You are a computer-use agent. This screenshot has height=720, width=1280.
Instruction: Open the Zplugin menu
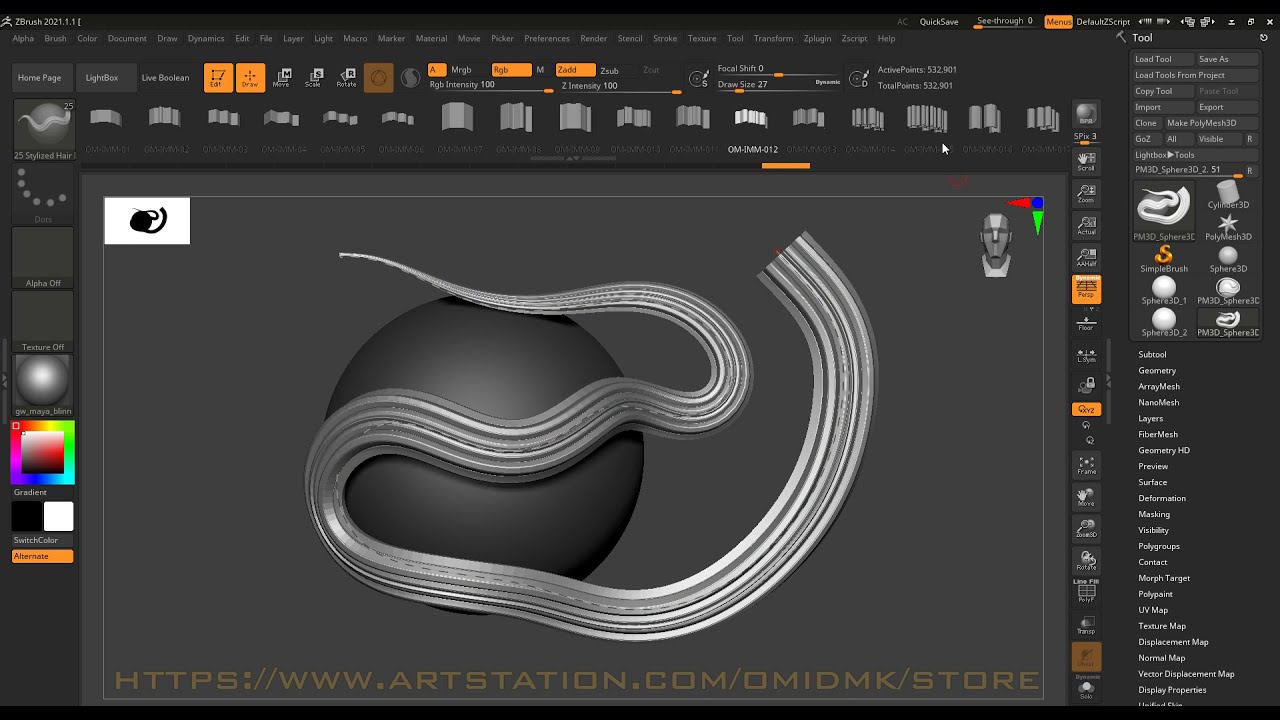coord(817,38)
